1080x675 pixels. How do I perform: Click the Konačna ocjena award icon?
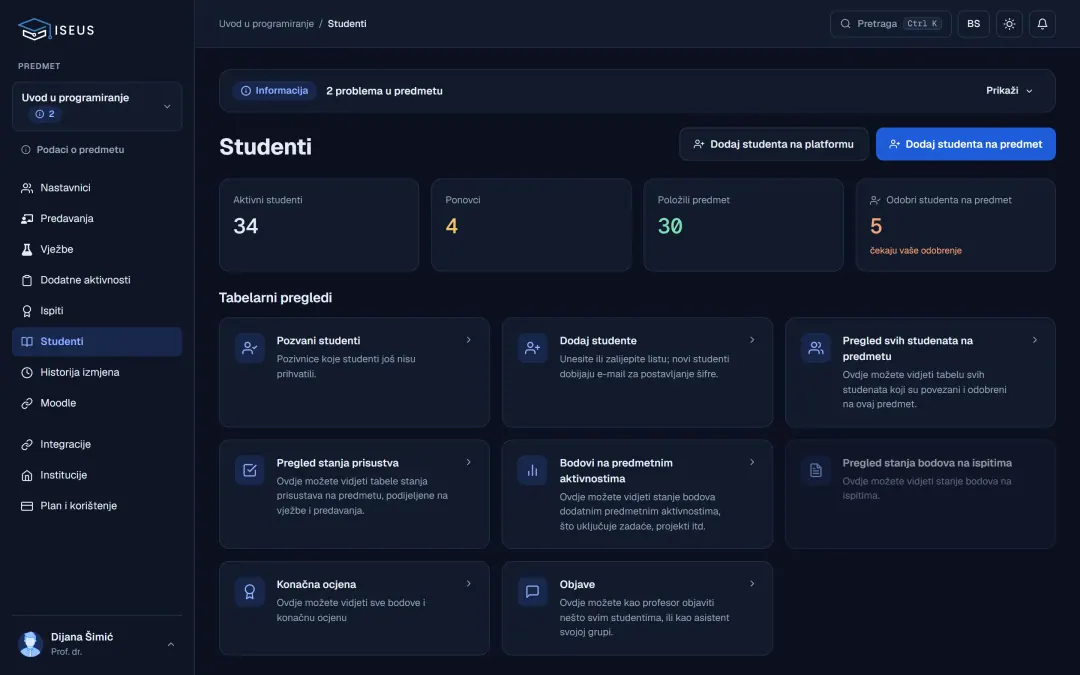tap(249, 592)
